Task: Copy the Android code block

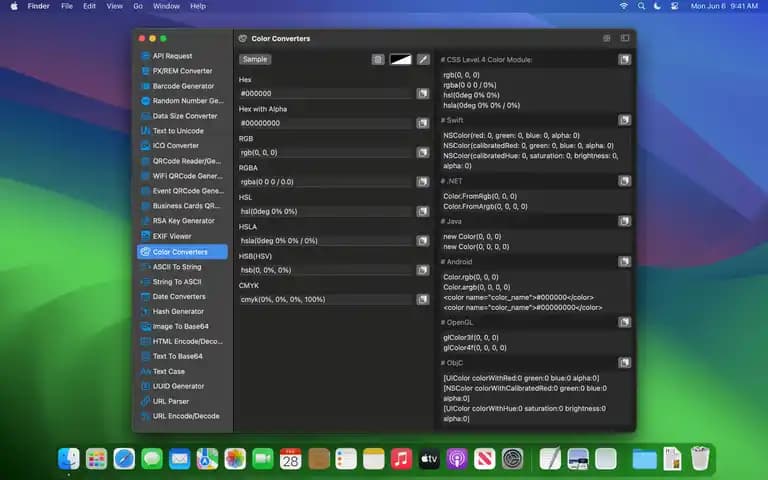Action: click(x=624, y=262)
